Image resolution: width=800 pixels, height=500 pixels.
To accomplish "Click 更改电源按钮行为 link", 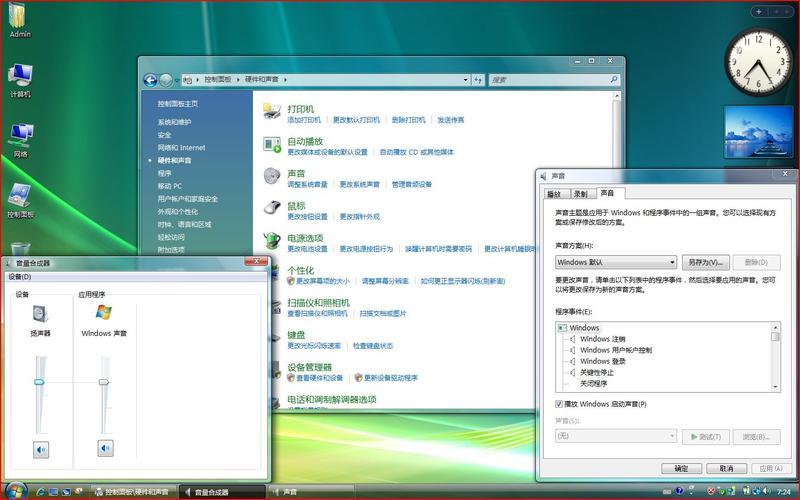I will tap(366, 249).
